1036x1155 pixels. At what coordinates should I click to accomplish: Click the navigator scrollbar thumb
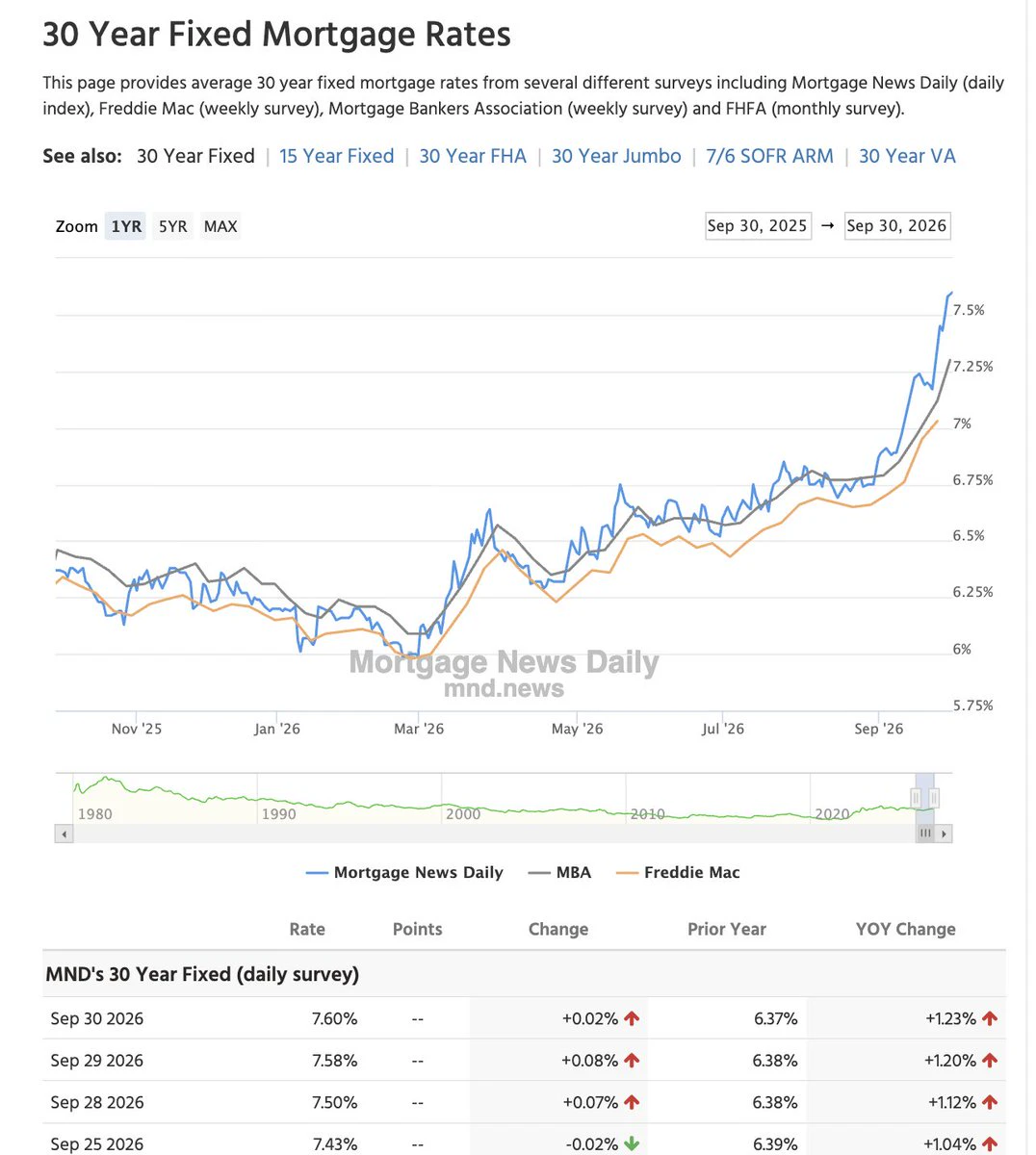coord(925,834)
